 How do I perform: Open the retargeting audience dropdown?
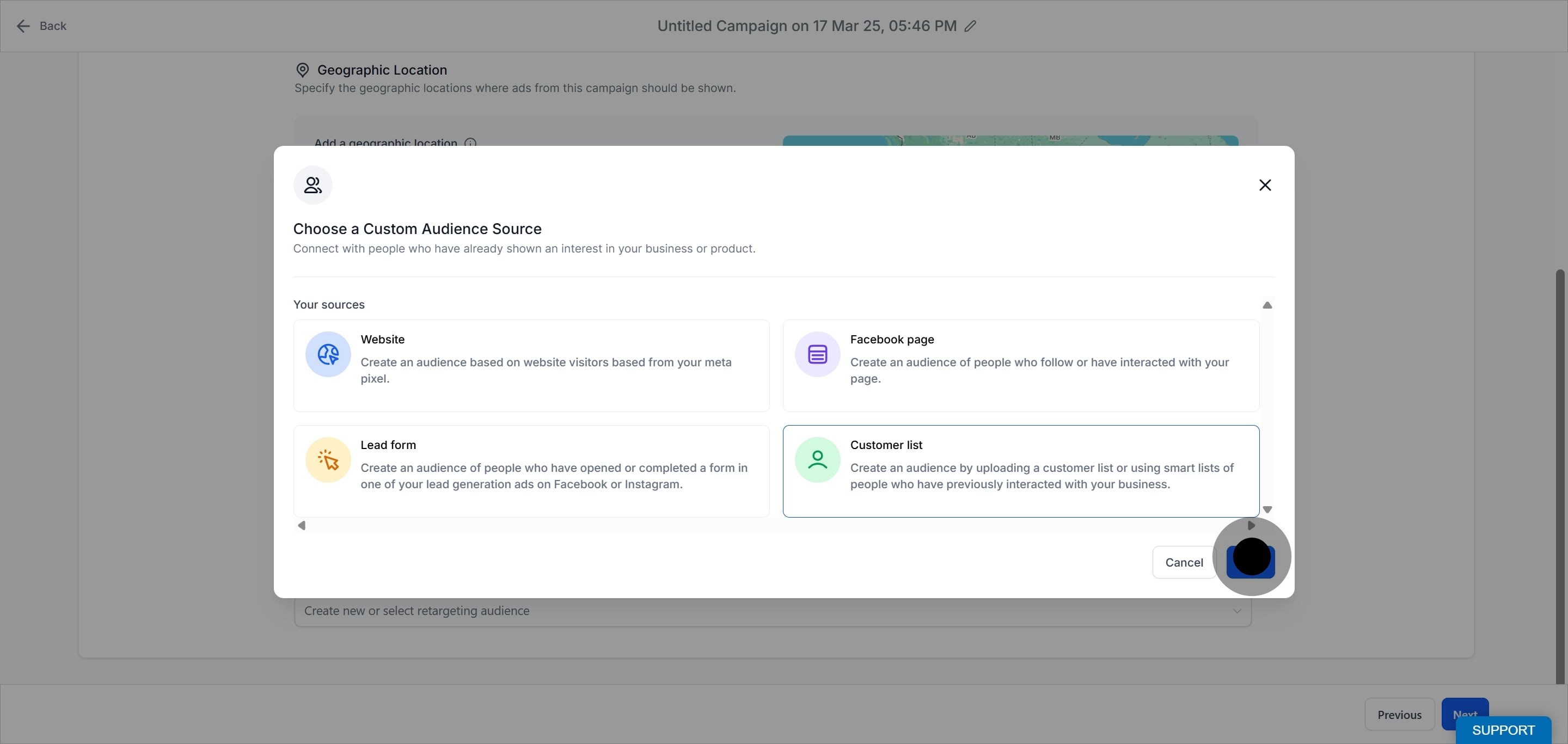click(773, 611)
